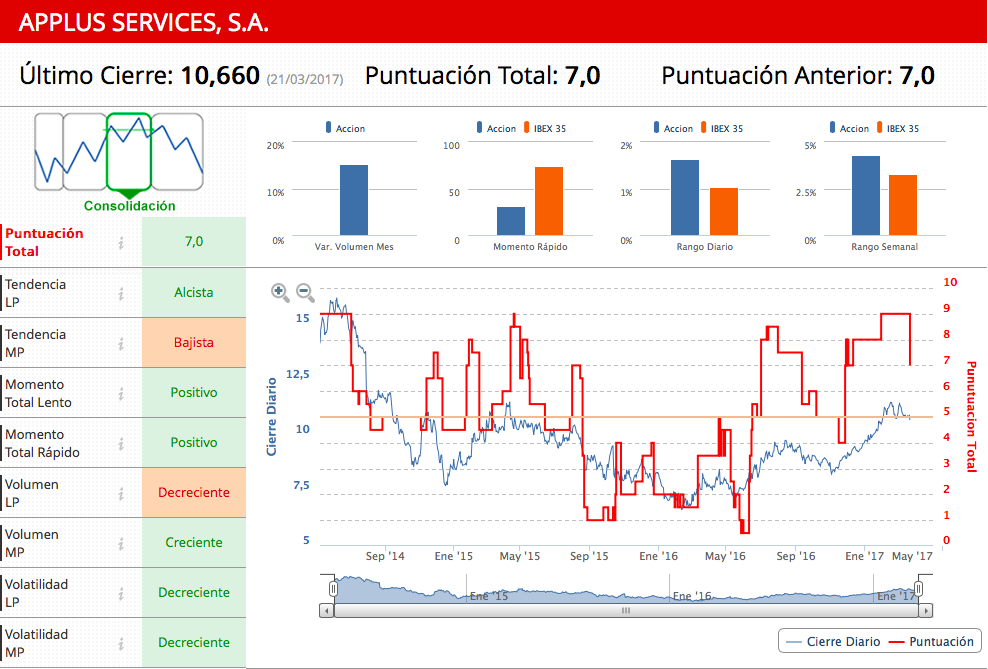Toggle Accion legend in Momento Rápido chart
Image resolution: width=988 pixels, height=669 pixels.
[x=497, y=128]
